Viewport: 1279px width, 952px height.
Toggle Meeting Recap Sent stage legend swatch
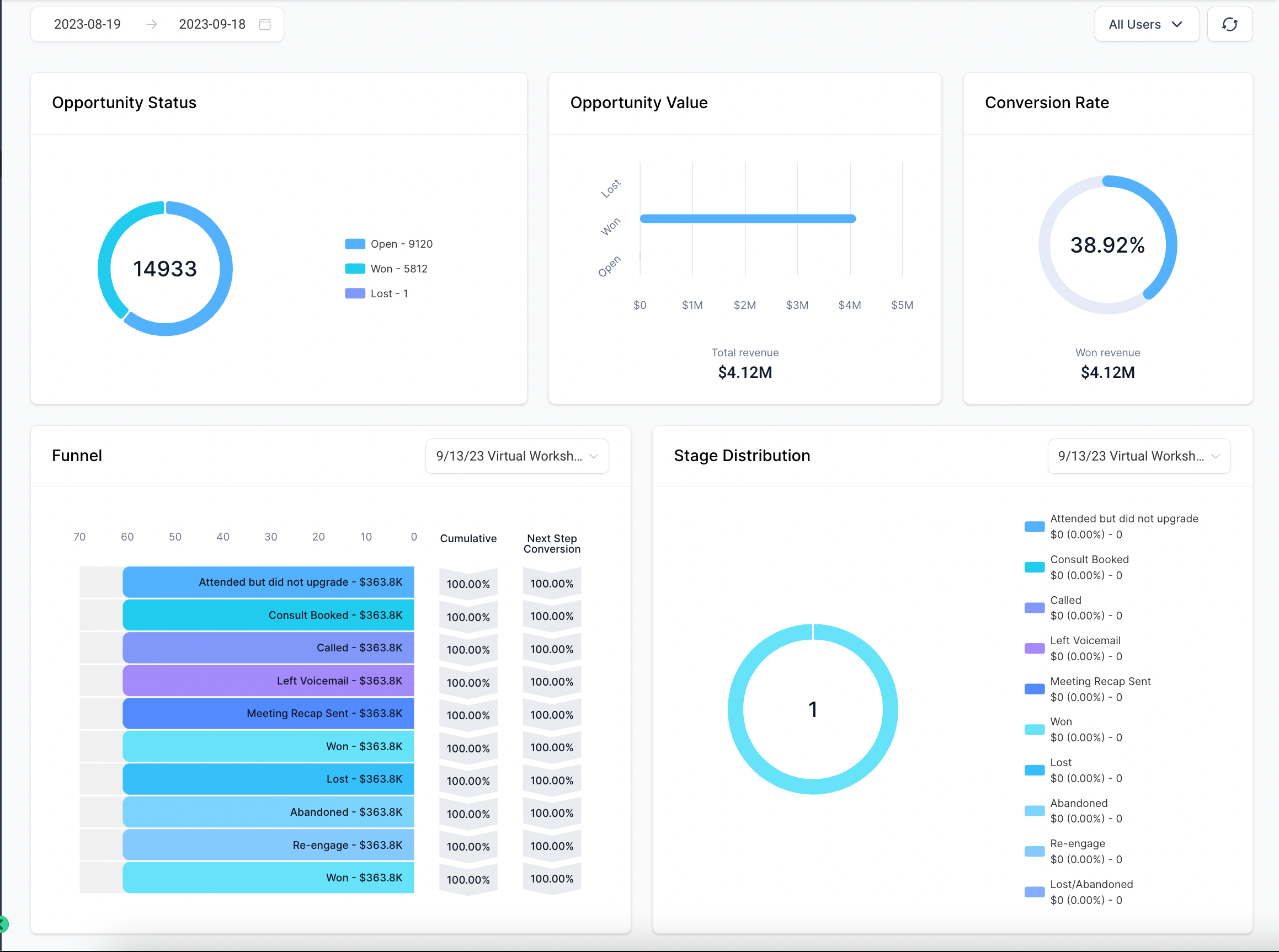click(1034, 689)
